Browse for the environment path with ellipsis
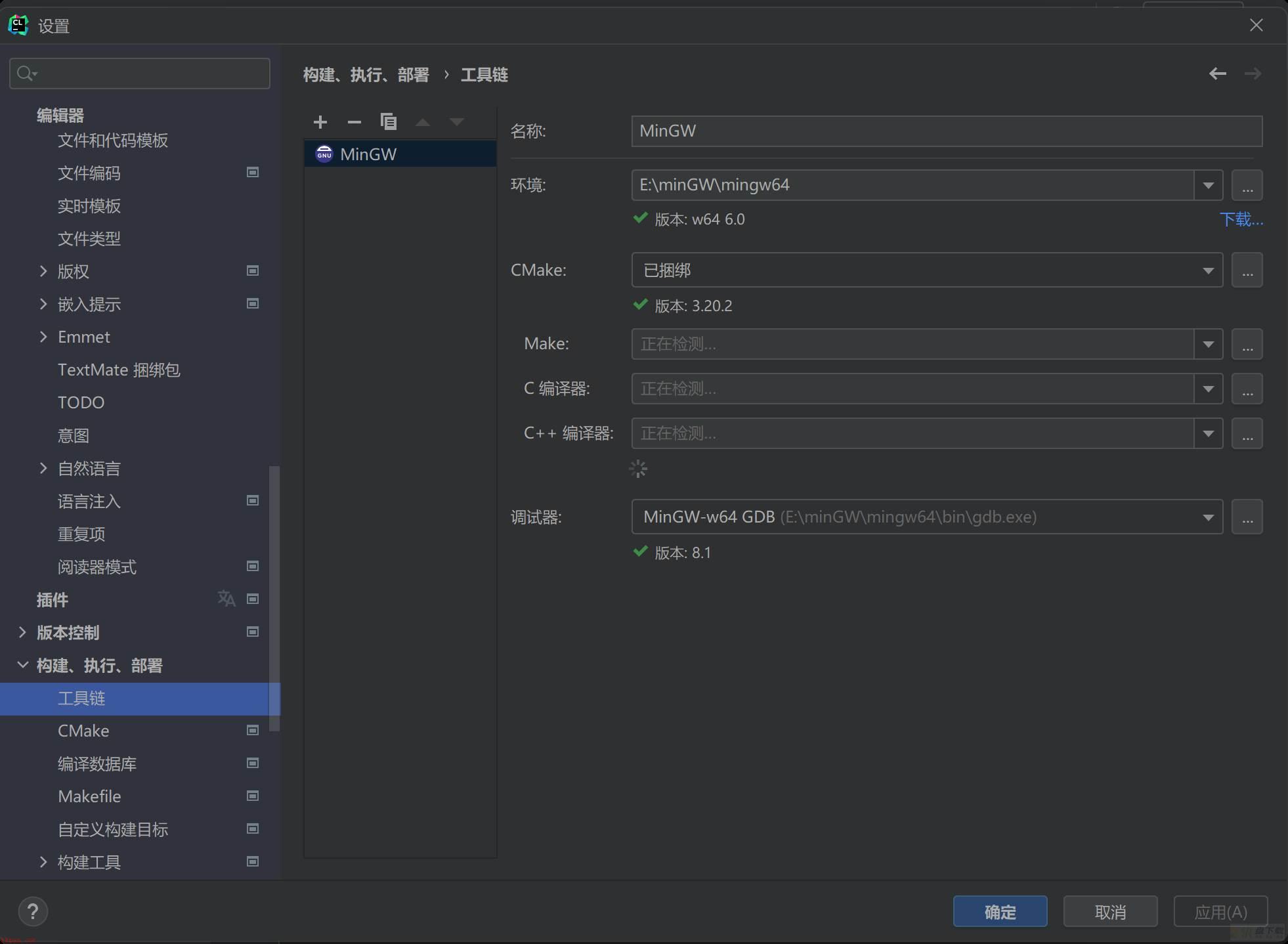The height and width of the screenshot is (944, 1288). coord(1247,185)
